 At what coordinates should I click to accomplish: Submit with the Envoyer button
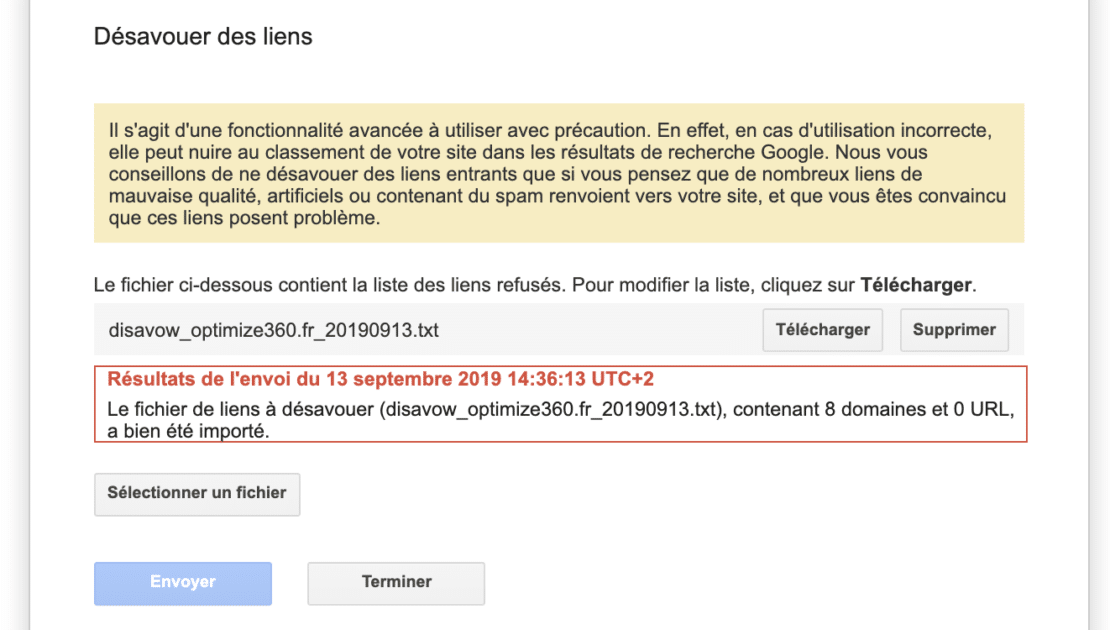[x=183, y=582]
